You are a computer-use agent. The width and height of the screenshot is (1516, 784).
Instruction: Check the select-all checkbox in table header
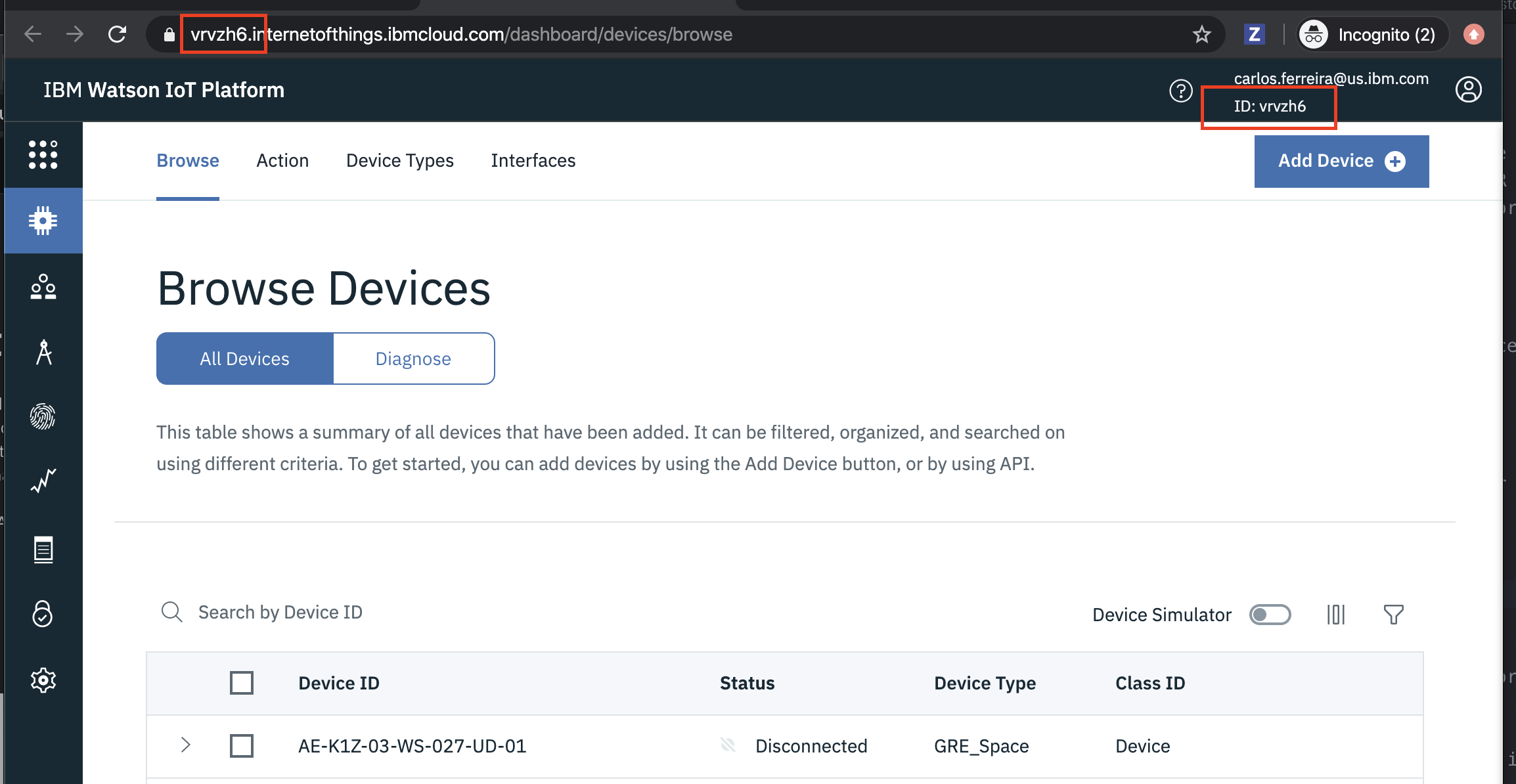pyautogui.click(x=242, y=683)
